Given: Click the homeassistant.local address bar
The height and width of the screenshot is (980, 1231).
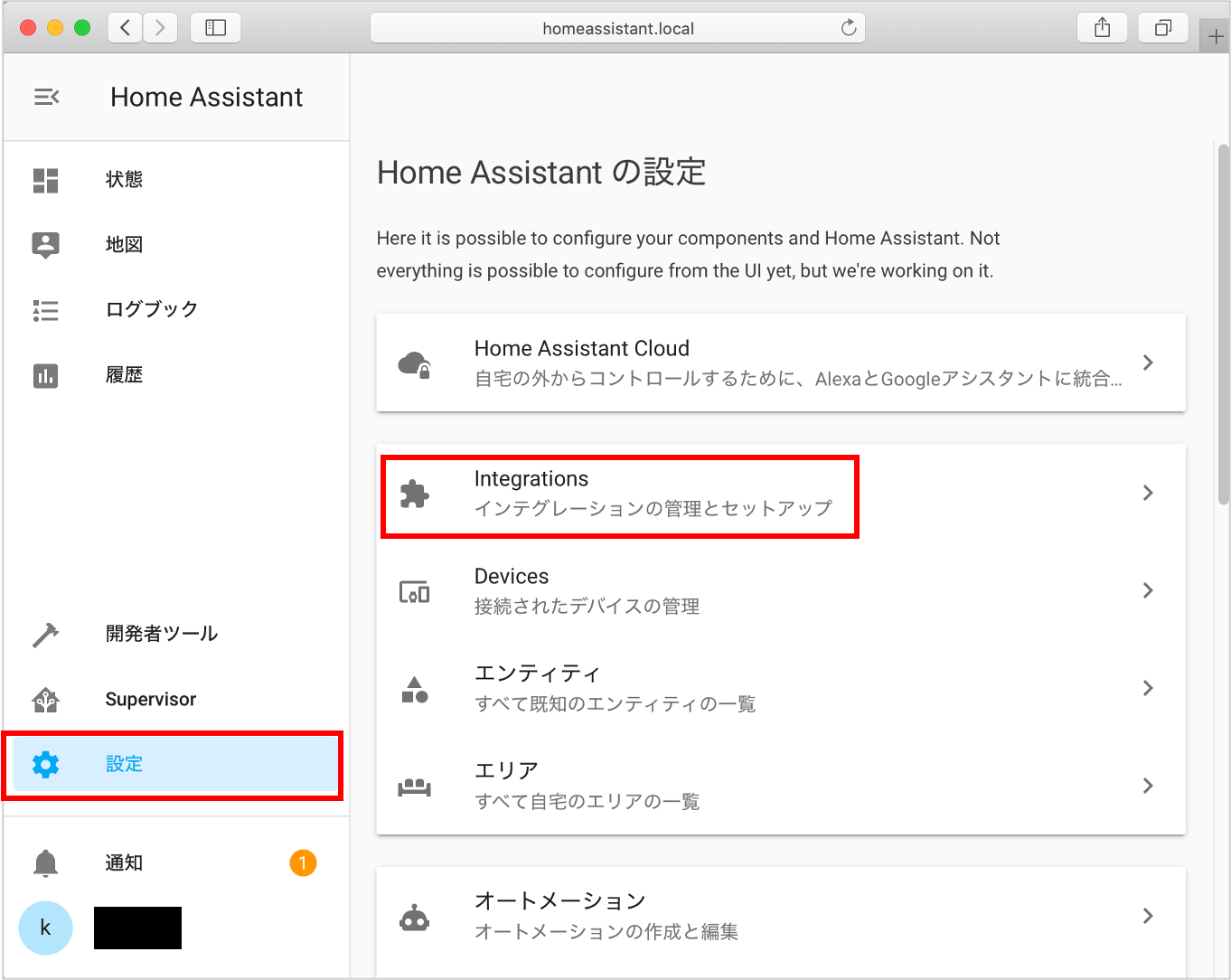Looking at the screenshot, I should (618, 28).
